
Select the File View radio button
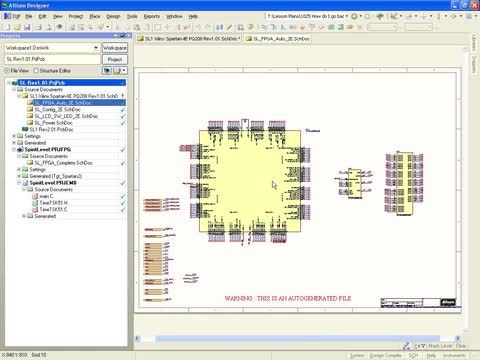coord(7,71)
